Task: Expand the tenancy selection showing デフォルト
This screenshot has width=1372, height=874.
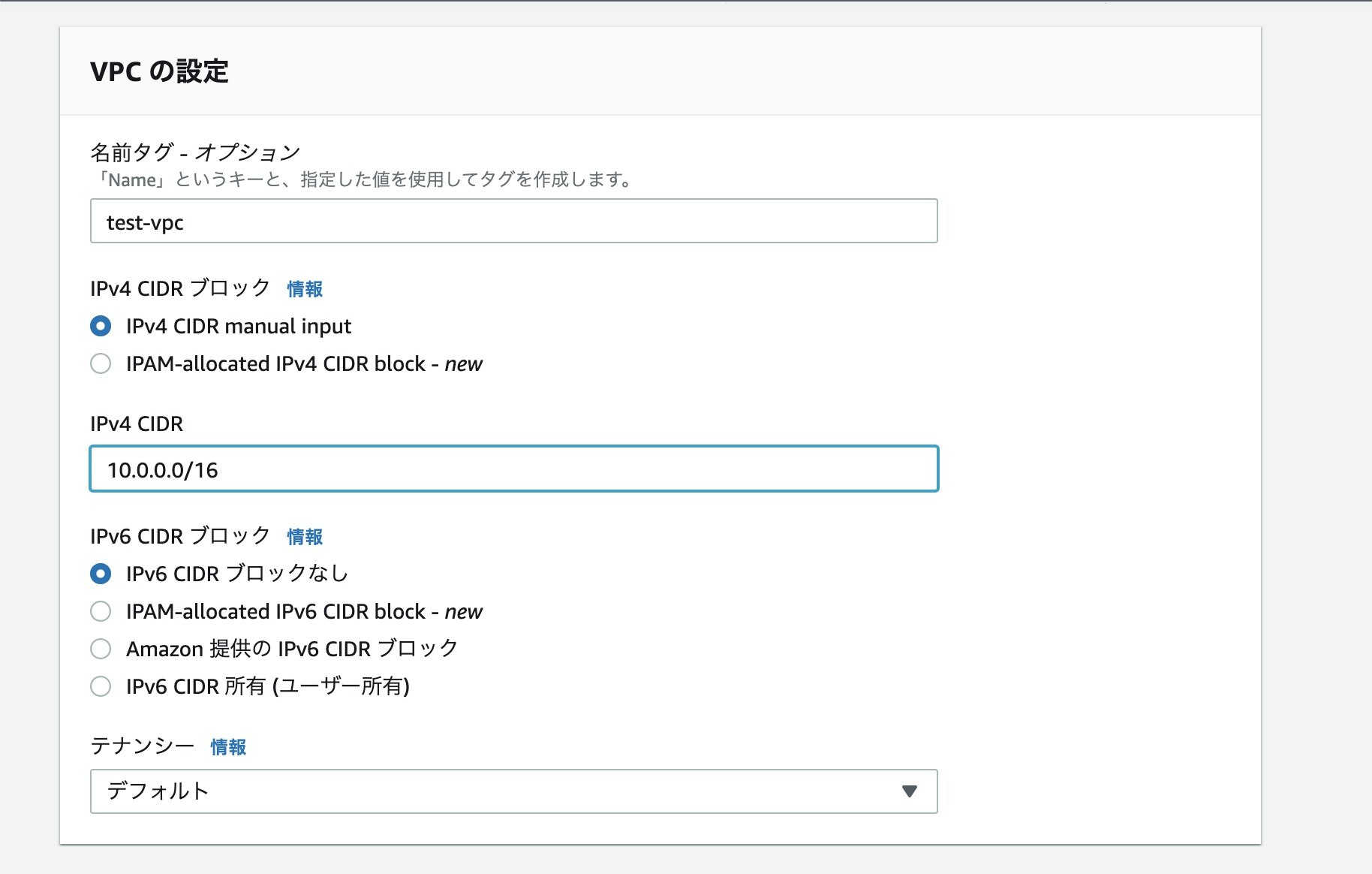Action: (513, 791)
